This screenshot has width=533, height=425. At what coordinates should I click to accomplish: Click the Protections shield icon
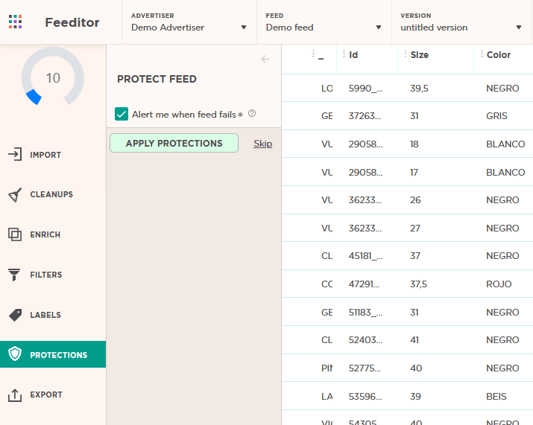tap(15, 354)
